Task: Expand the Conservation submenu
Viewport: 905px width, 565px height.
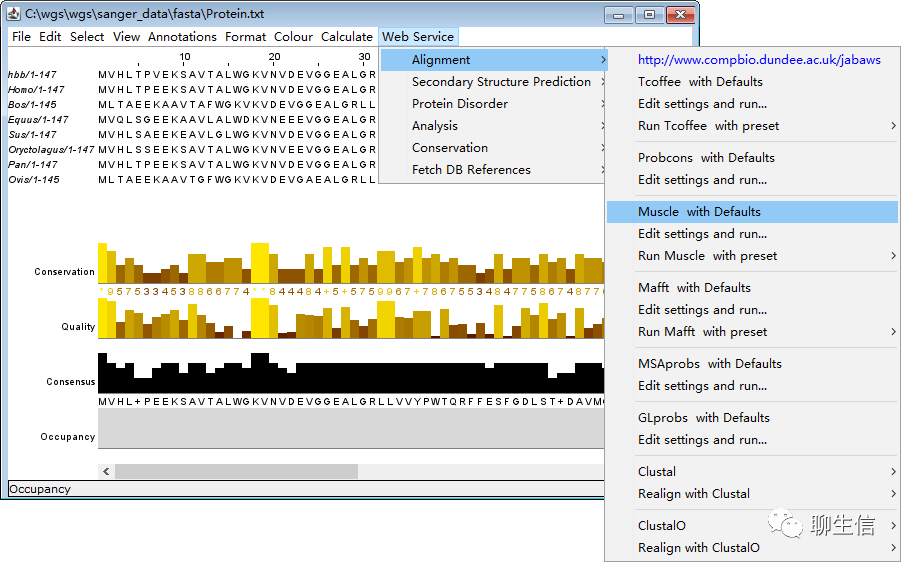Action: pos(493,148)
